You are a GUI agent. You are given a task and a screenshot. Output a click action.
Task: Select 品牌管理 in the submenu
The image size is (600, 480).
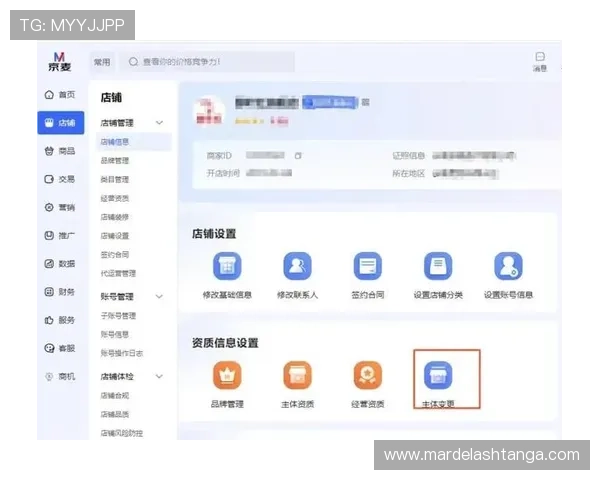(115, 161)
